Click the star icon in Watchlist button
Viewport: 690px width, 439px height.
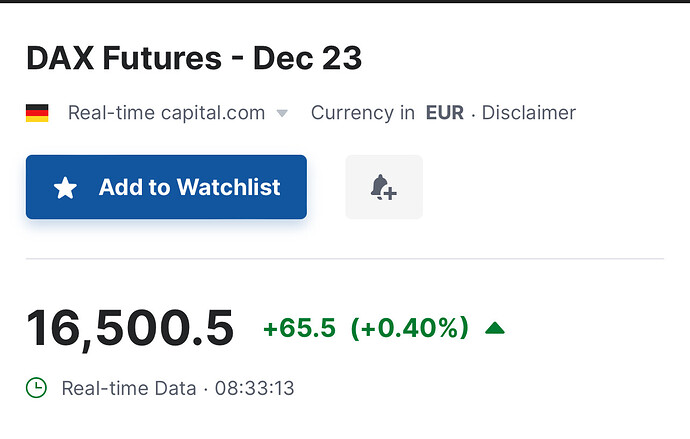click(65, 188)
